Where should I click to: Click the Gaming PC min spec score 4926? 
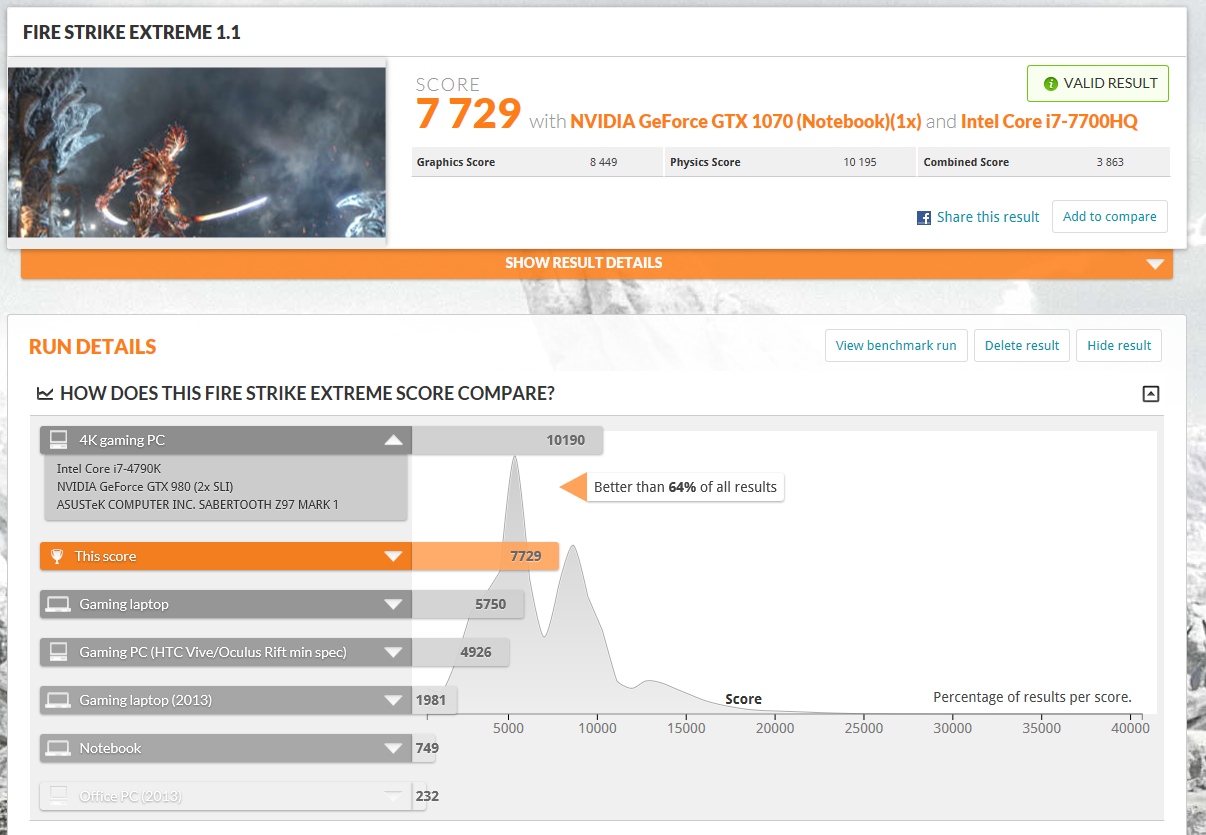point(475,652)
